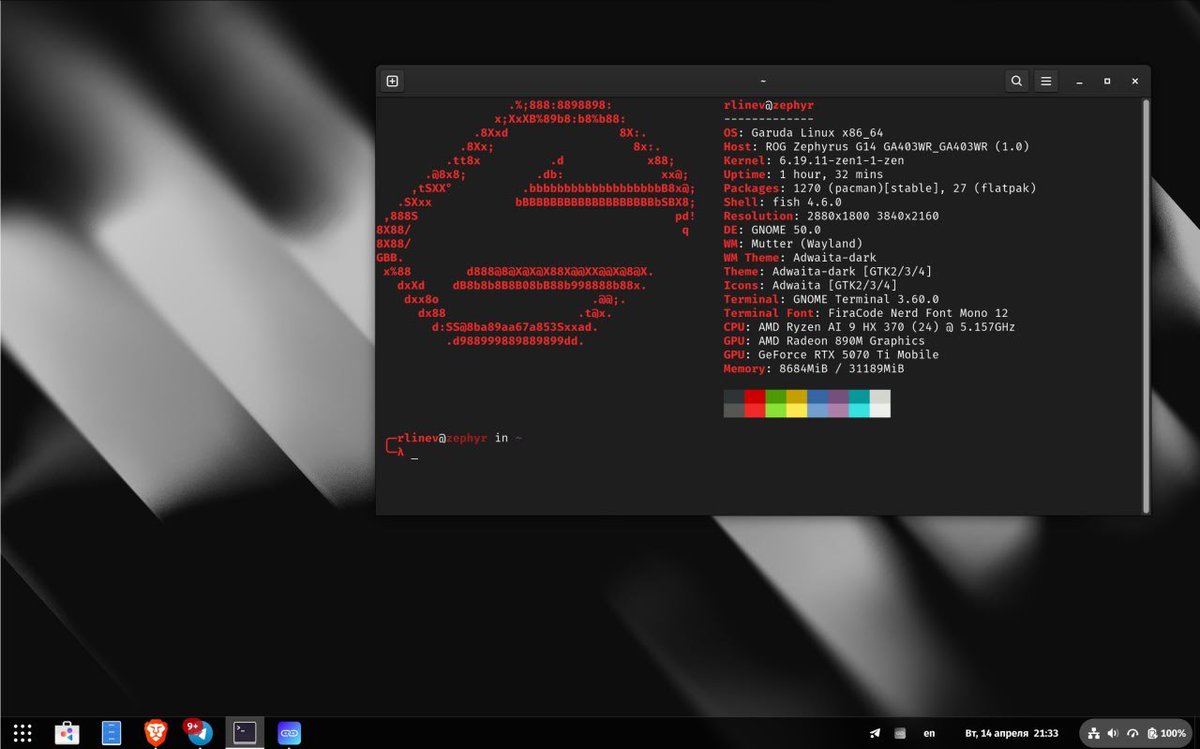Minimize the terminal window
This screenshot has width=1200, height=749.
tap(1078, 81)
